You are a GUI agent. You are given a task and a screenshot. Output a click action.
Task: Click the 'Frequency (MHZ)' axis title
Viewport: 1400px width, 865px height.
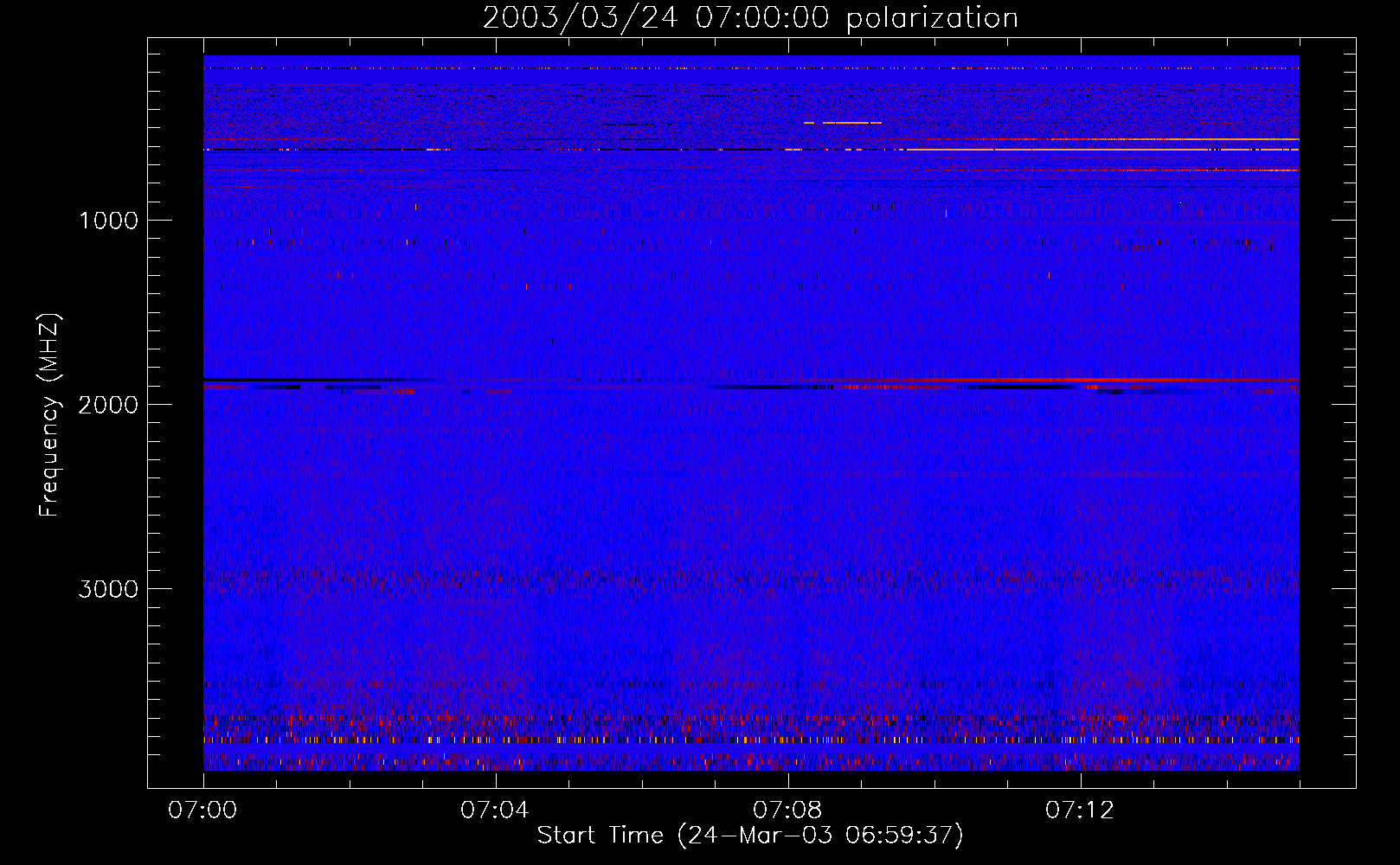coord(49,415)
